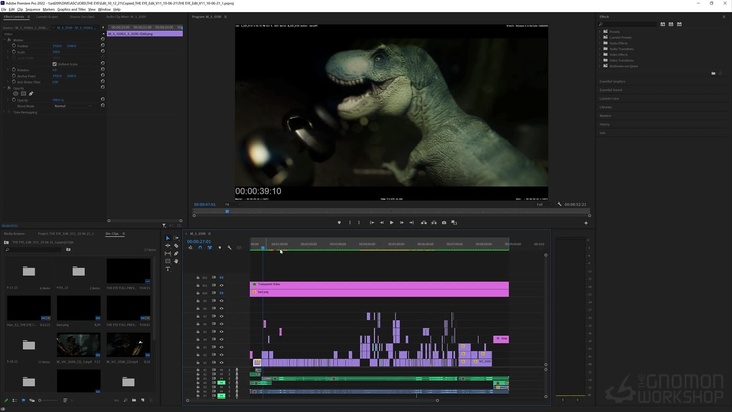
Task: Expand the Video Effects folder
Action: (600, 55)
